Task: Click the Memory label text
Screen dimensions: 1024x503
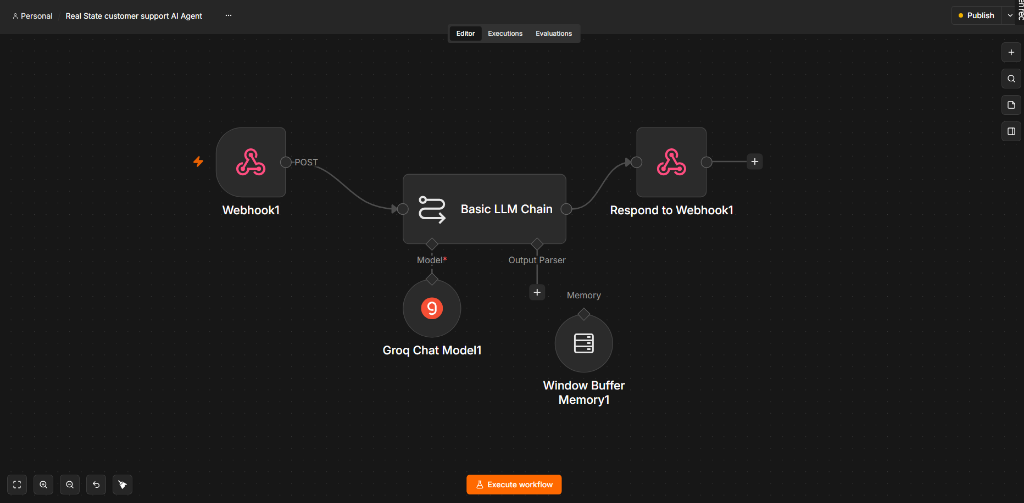Action: click(584, 295)
